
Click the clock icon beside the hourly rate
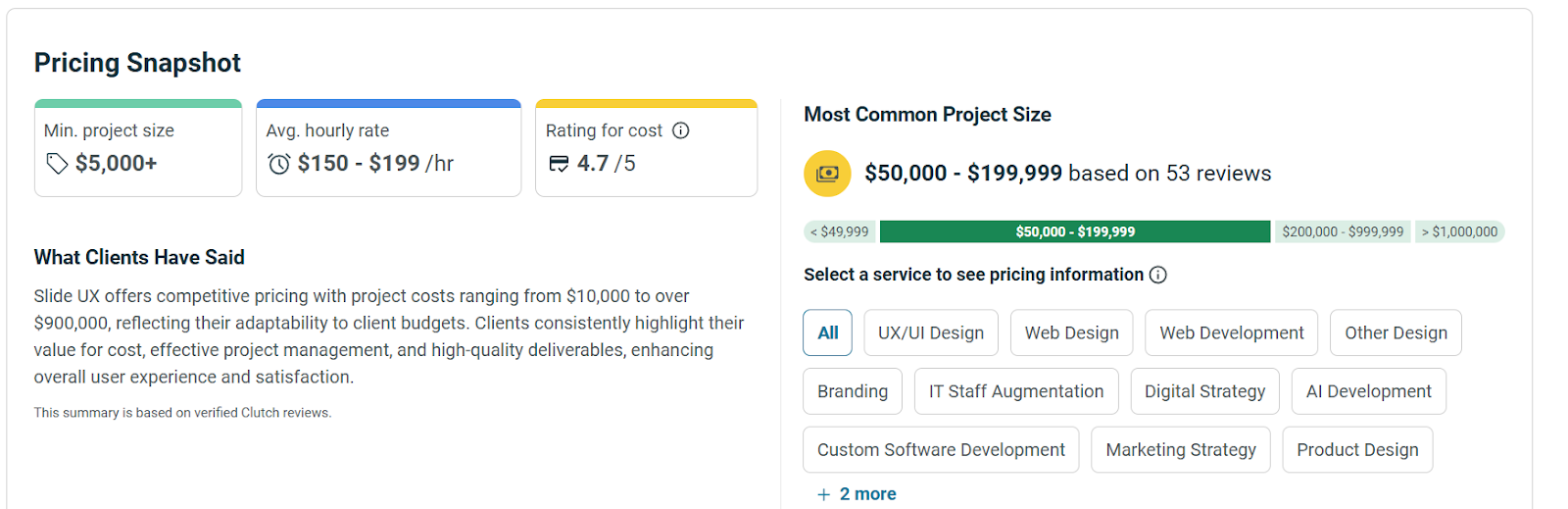point(279,164)
